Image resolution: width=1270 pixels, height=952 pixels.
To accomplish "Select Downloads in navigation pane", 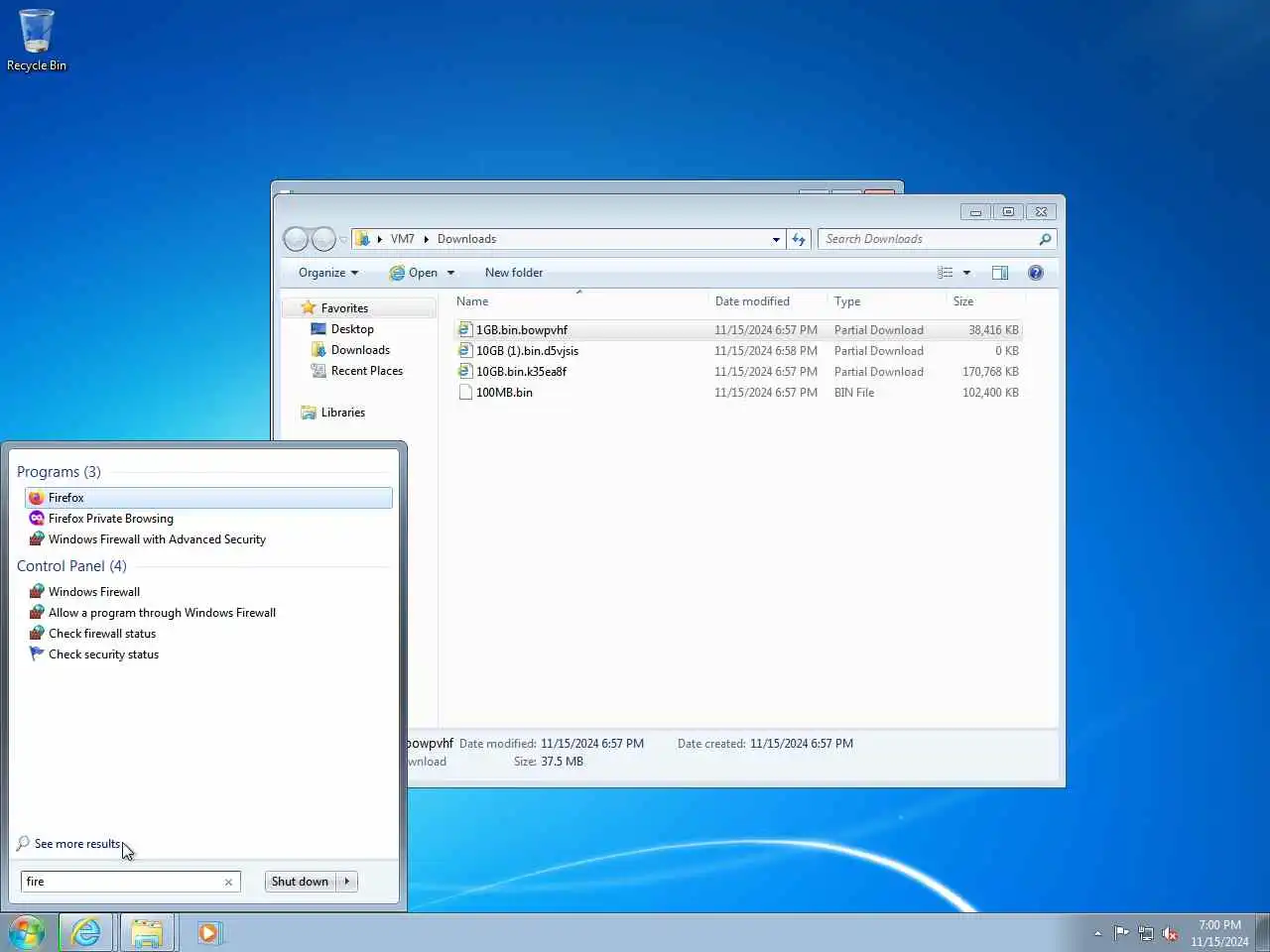I will (360, 350).
